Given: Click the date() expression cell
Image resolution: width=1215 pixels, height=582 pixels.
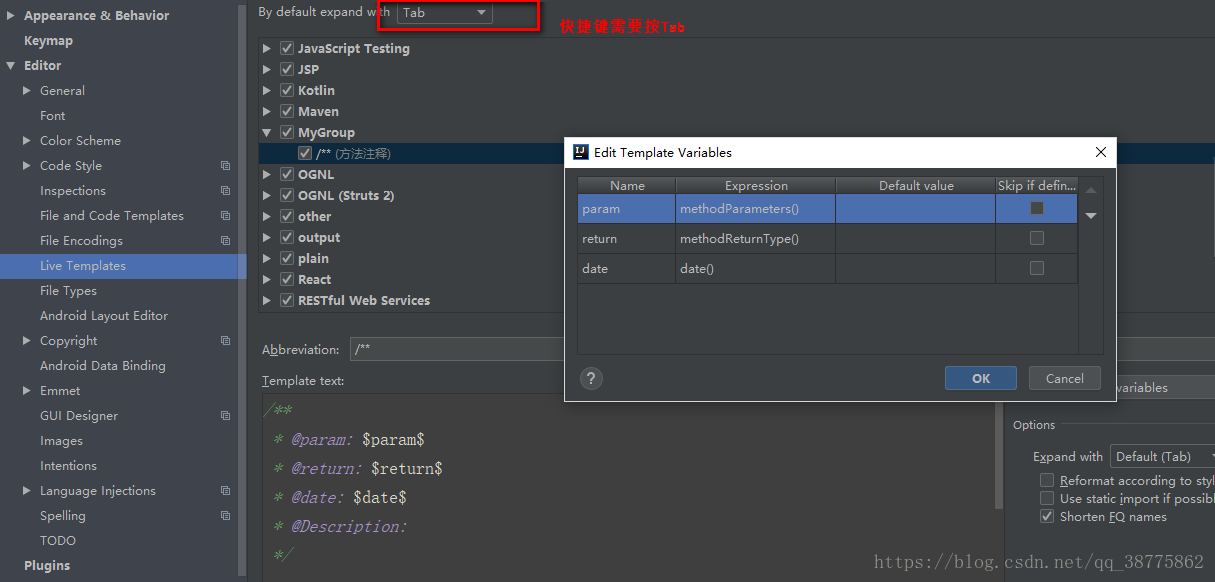Looking at the screenshot, I should [x=756, y=268].
